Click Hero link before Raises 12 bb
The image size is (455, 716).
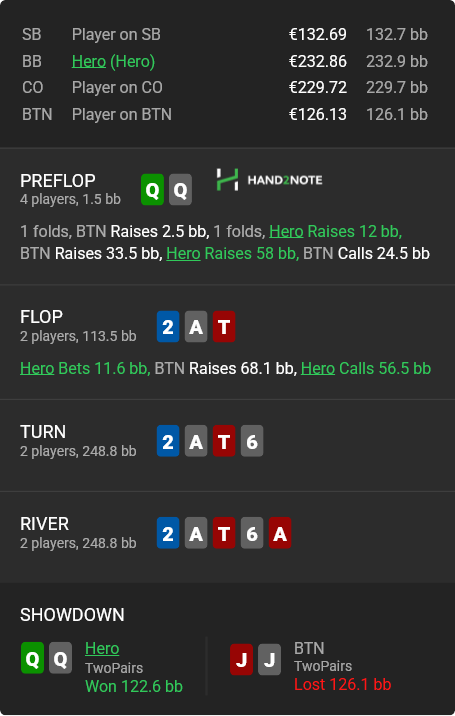(x=286, y=231)
